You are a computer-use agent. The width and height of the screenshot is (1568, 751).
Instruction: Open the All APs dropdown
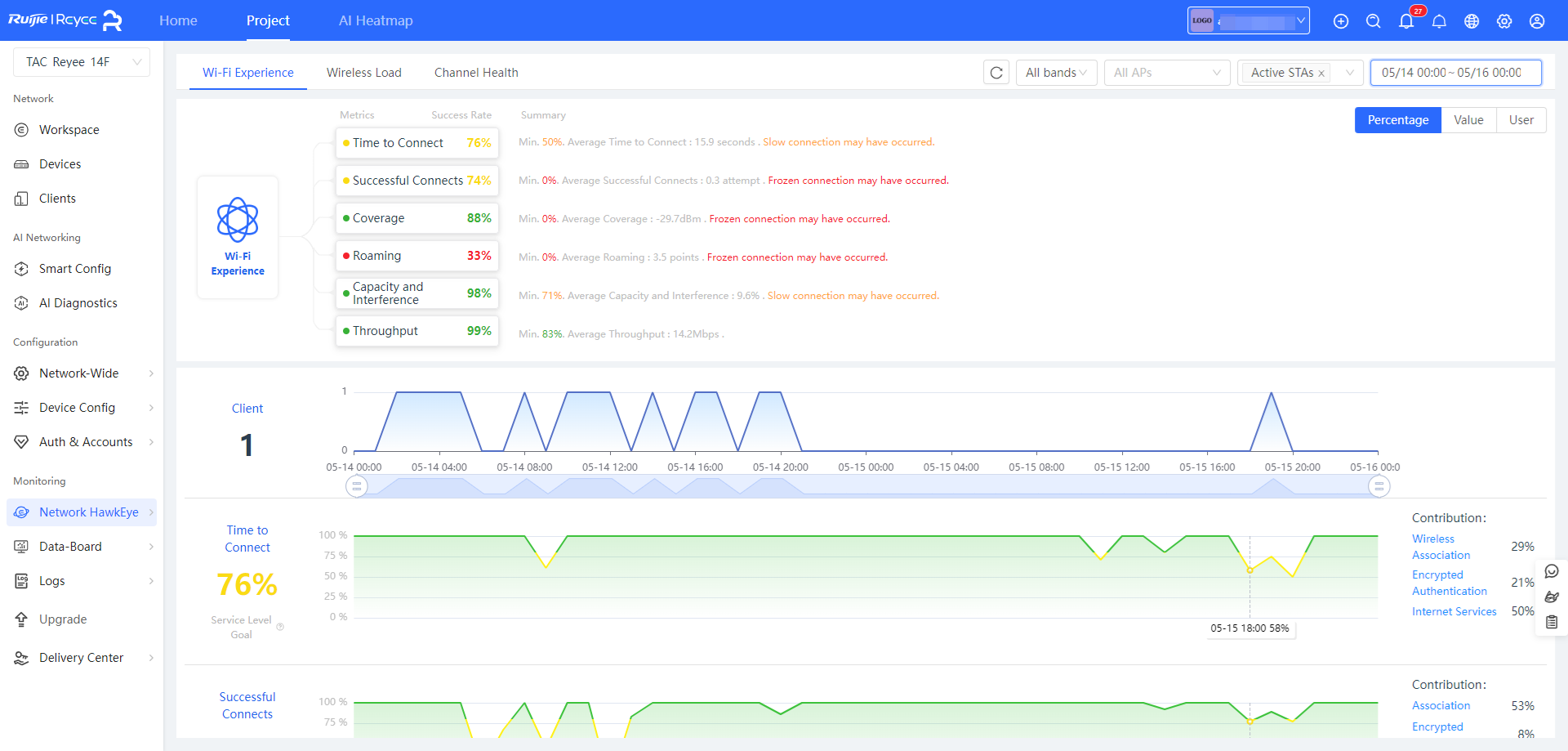point(1166,73)
